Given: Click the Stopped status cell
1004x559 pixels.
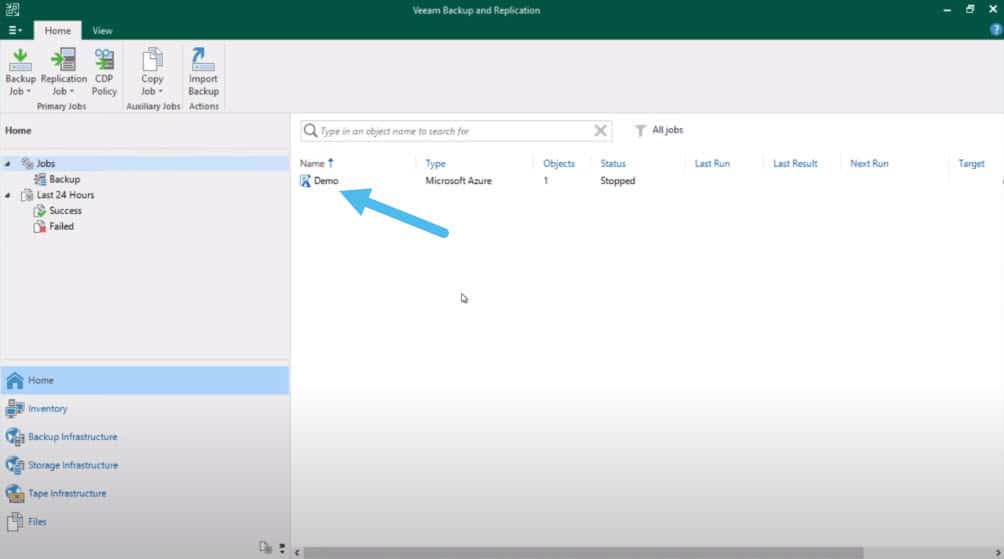Looking at the screenshot, I should tap(617, 181).
